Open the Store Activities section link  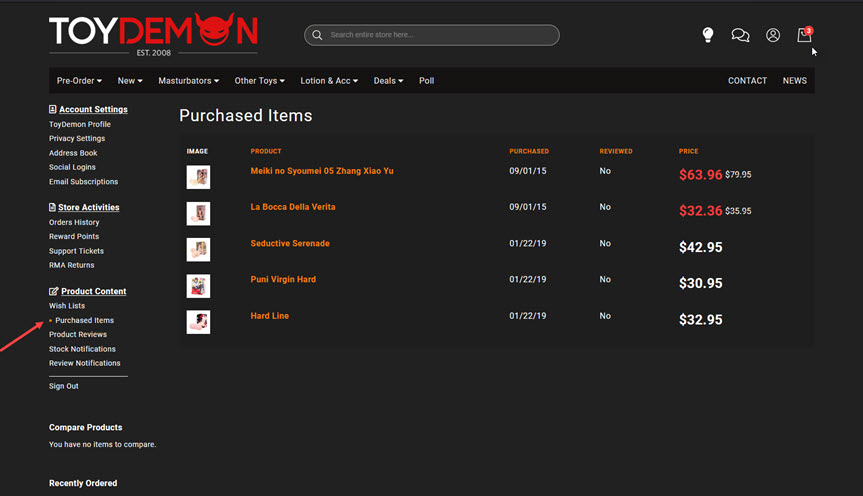pyautogui.click(x=89, y=207)
